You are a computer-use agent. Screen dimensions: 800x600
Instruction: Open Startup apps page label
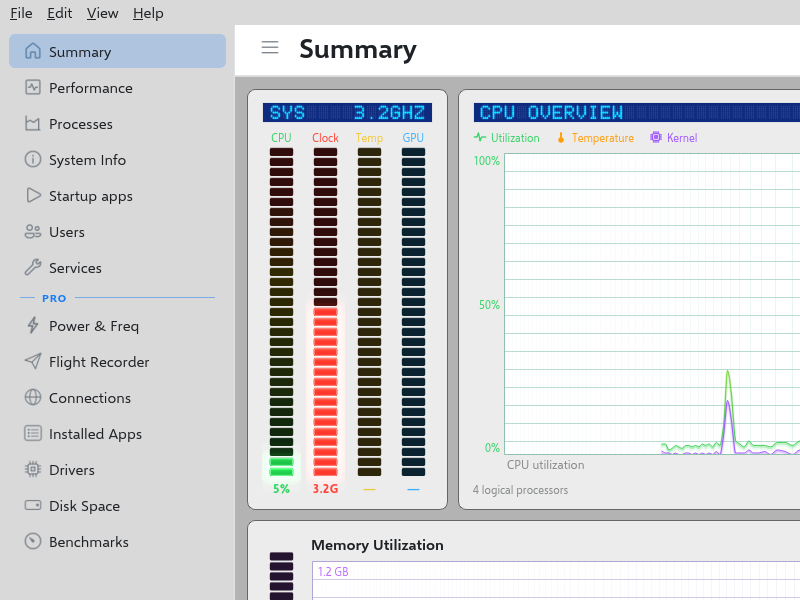pyautogui.click(x=91, y=196)
